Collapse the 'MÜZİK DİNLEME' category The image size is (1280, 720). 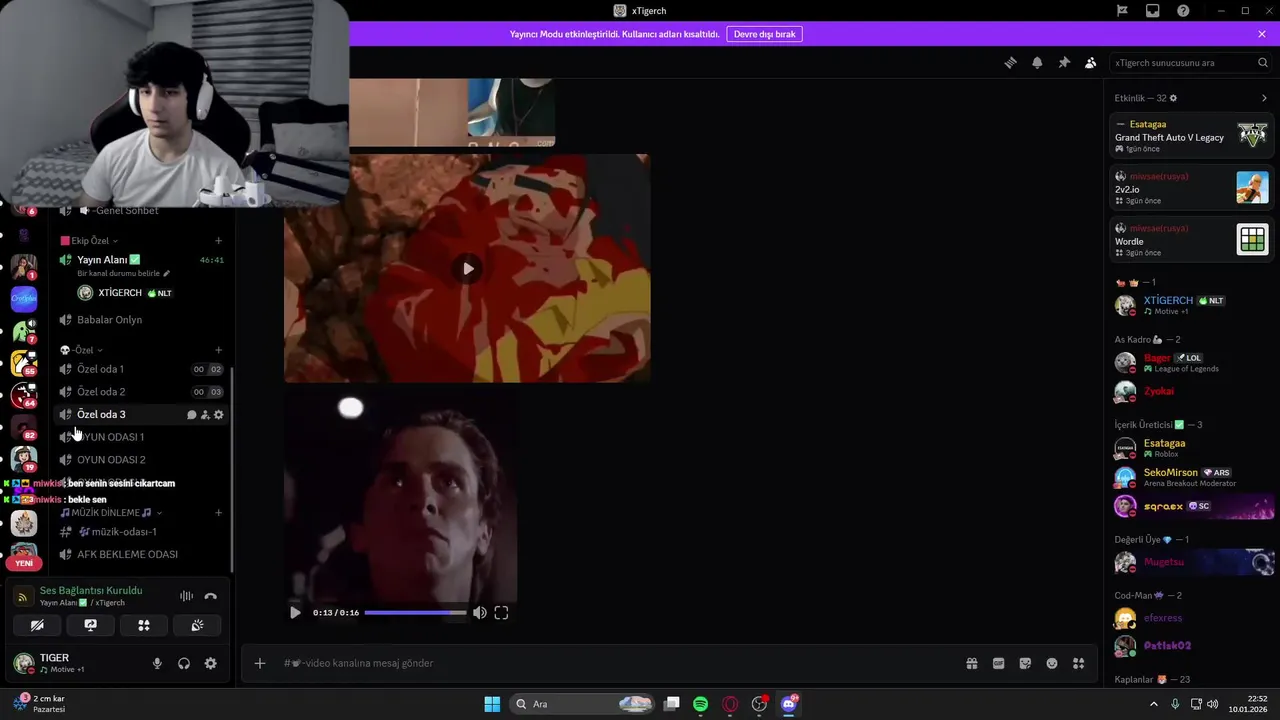point(110,513)
